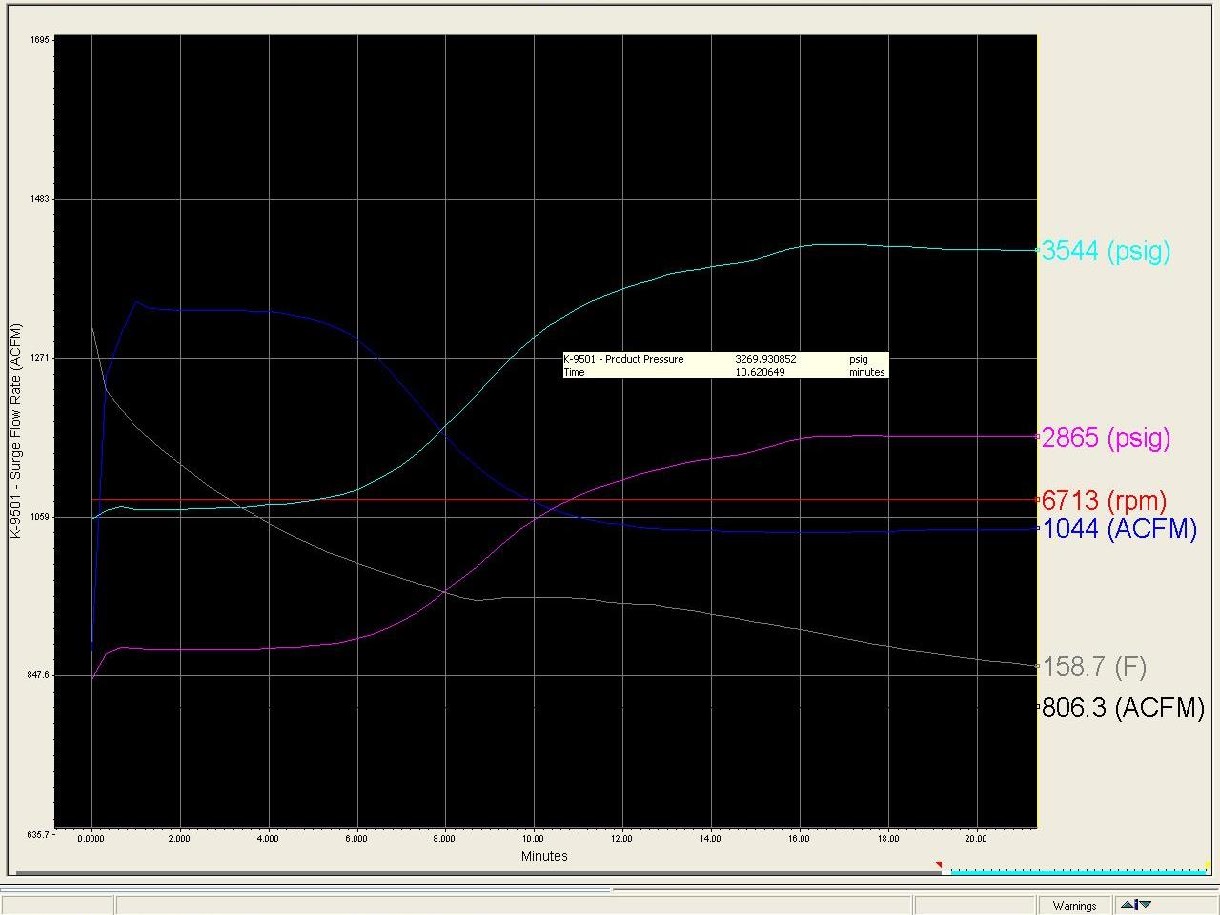Image resolution: width=1220 pixels, height=915 pixels.
Task: Click the Minutes x-axis title
Action: pyautogui.click(x=544, y=856)
